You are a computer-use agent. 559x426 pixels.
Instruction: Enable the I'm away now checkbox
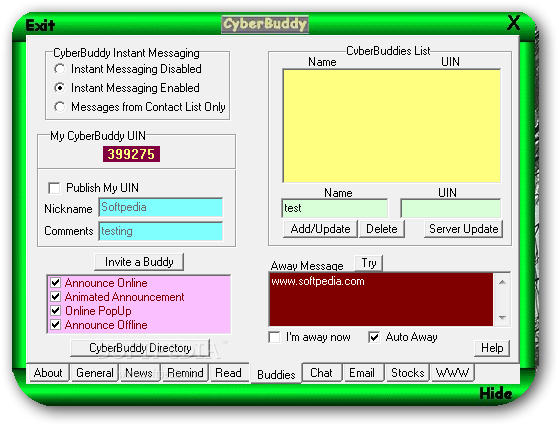274,337
